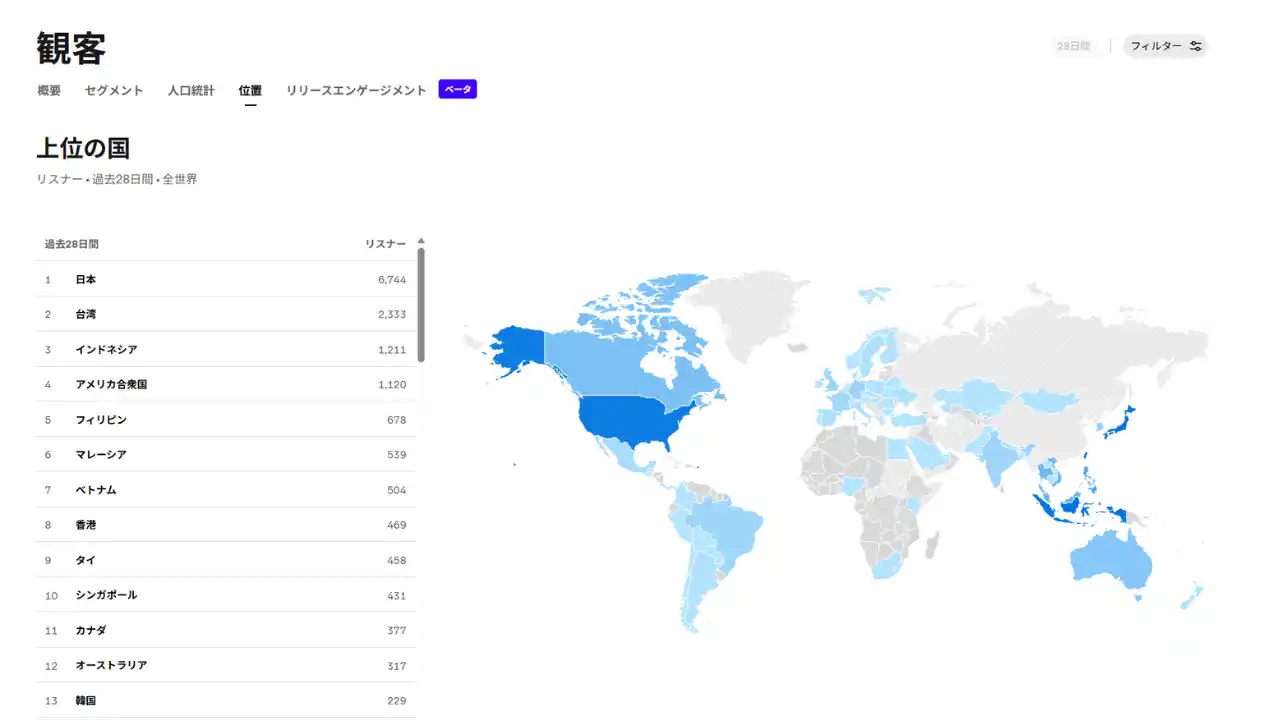The height and width of the screenshot is (720, 1280).
Task: Sort by the リスナー column header
Action: coord(385,244)
